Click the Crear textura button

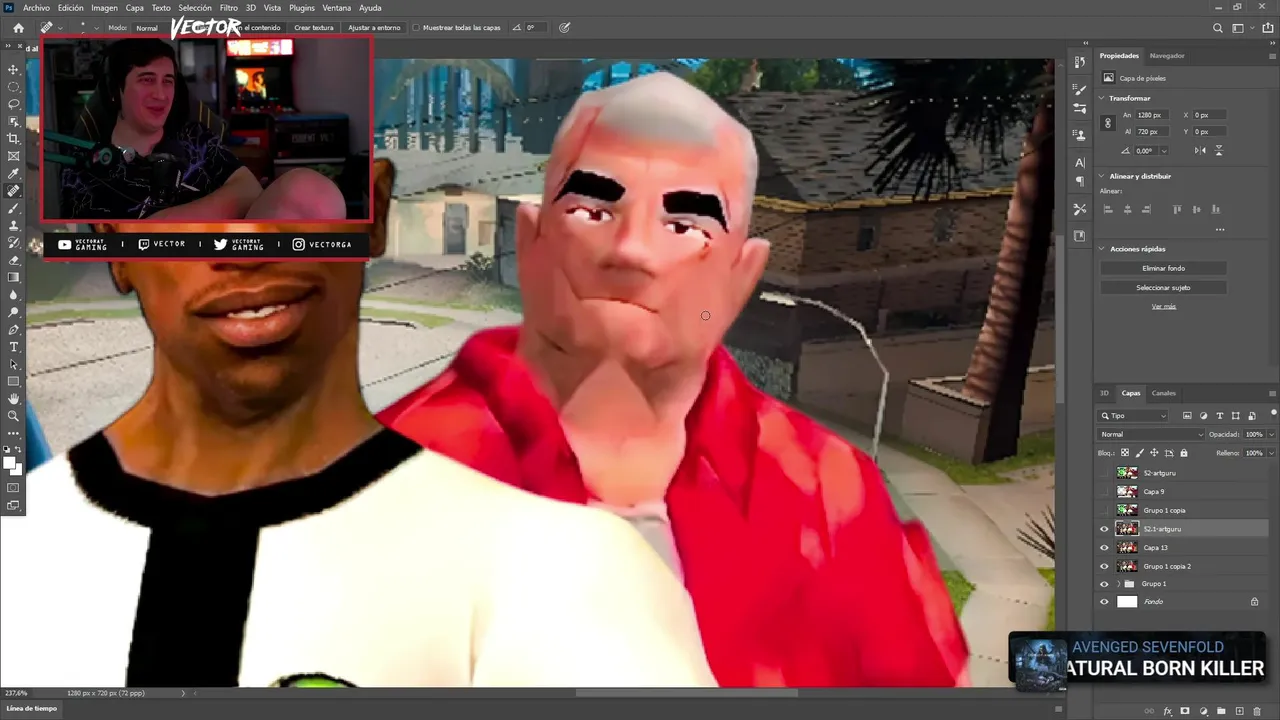point(314,28)
